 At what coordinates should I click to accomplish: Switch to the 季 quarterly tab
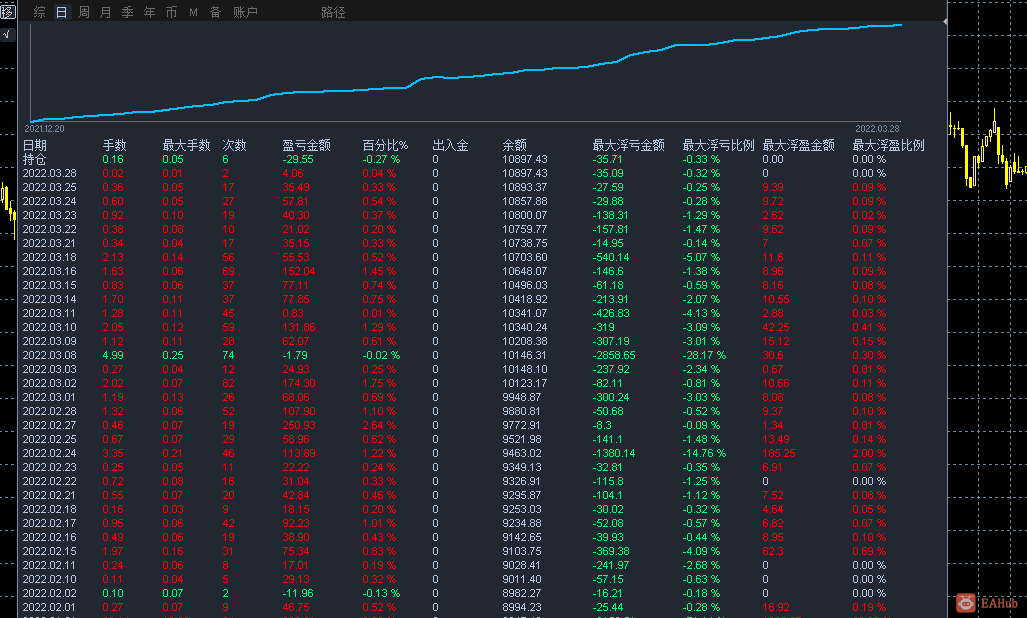pos(128,12)
